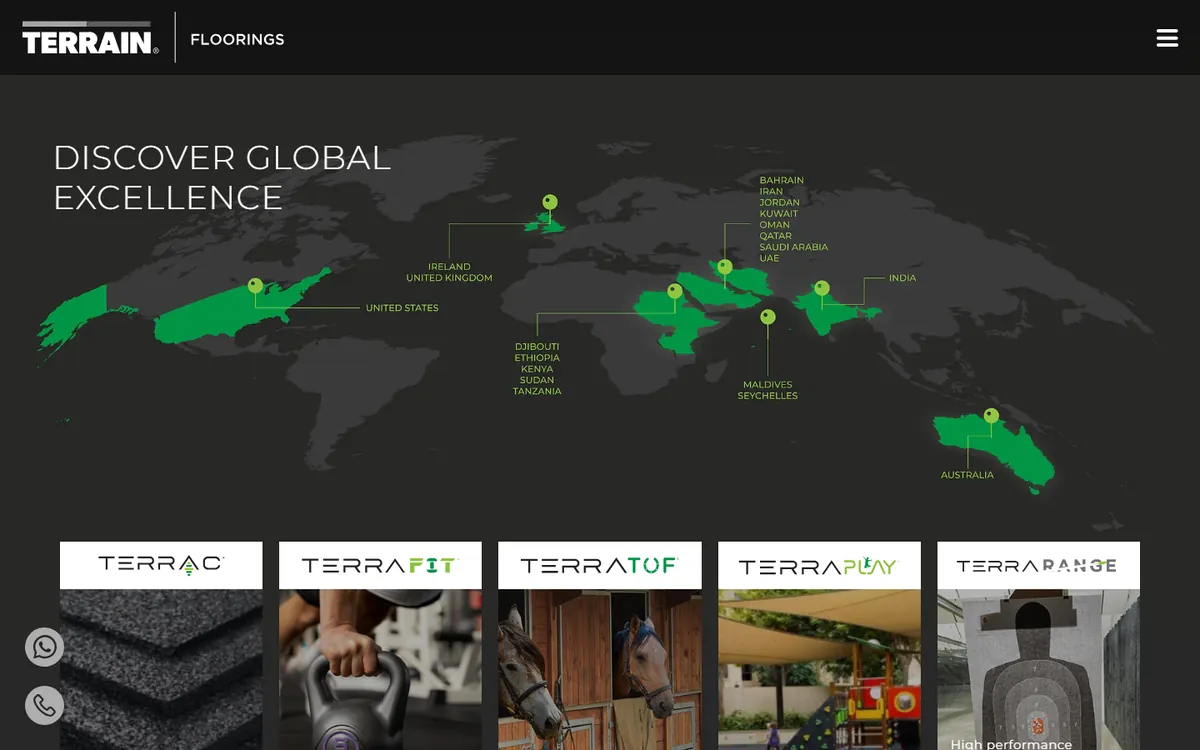Click the playground image
Viewport: 1200px width, 750px height.
[x=819, y=669]
